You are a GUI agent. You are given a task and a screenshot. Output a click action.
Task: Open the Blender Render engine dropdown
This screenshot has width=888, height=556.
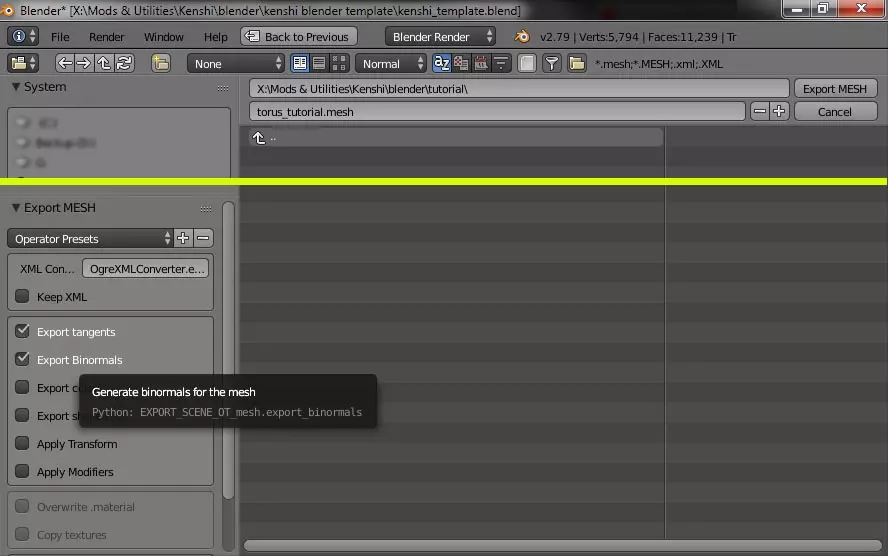pos(440,37)
